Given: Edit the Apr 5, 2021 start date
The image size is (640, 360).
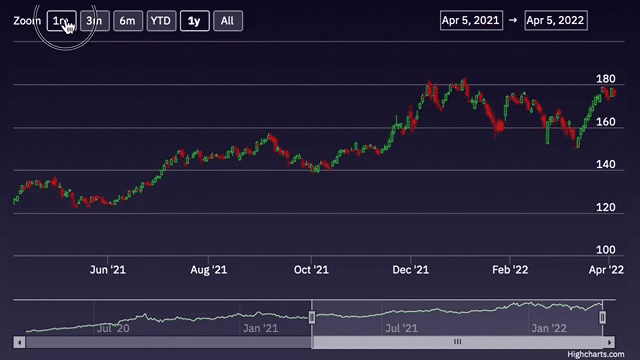Looking at the screenshot, I should click(x=471, y=20).
